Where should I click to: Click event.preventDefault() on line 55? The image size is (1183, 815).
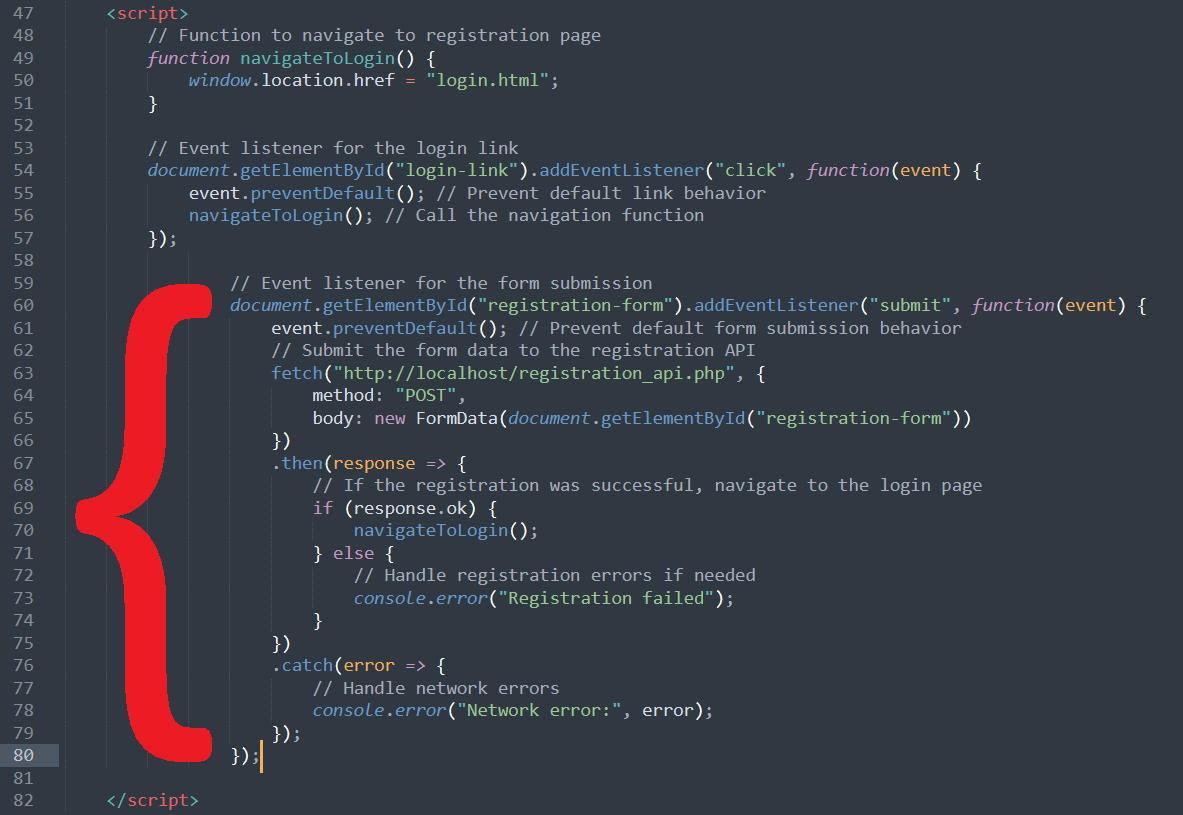click(x=306, y=193)
